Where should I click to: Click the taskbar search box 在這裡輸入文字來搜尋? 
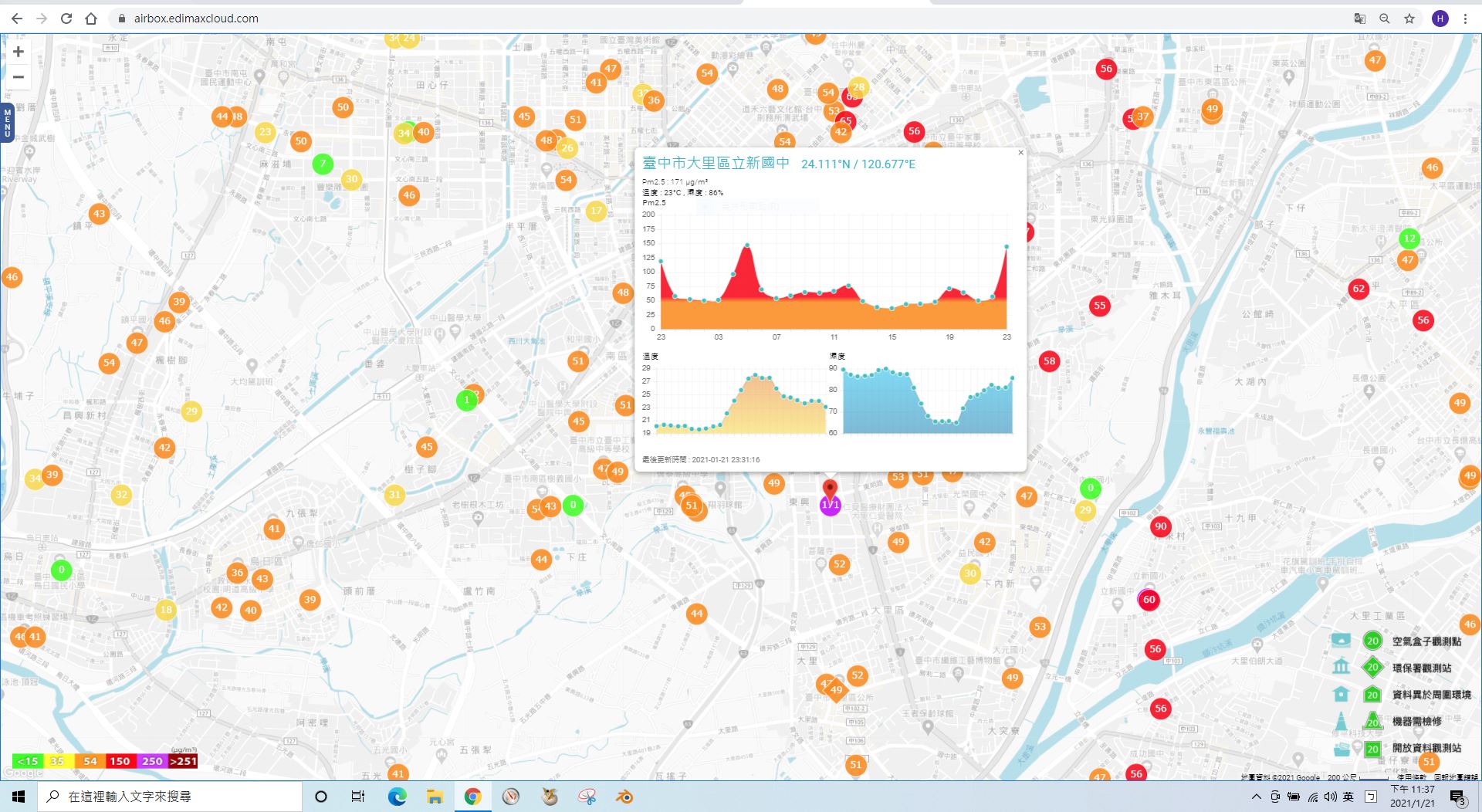[170, 797]
